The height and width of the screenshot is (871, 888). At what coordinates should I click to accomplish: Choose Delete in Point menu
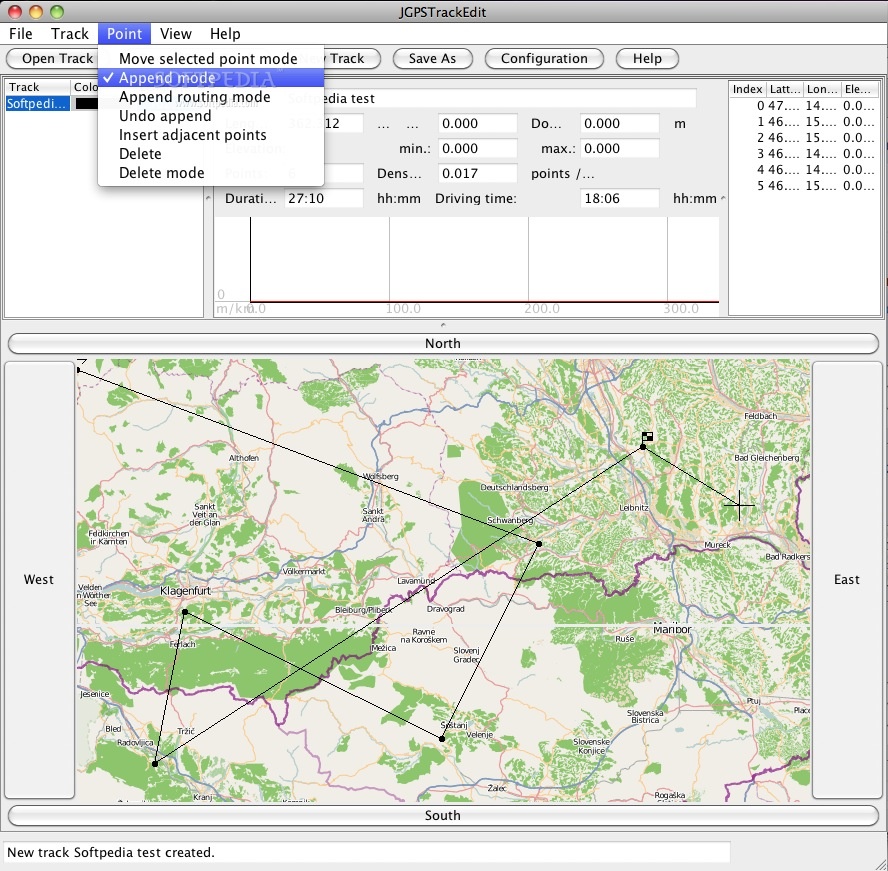pos(211,154)
